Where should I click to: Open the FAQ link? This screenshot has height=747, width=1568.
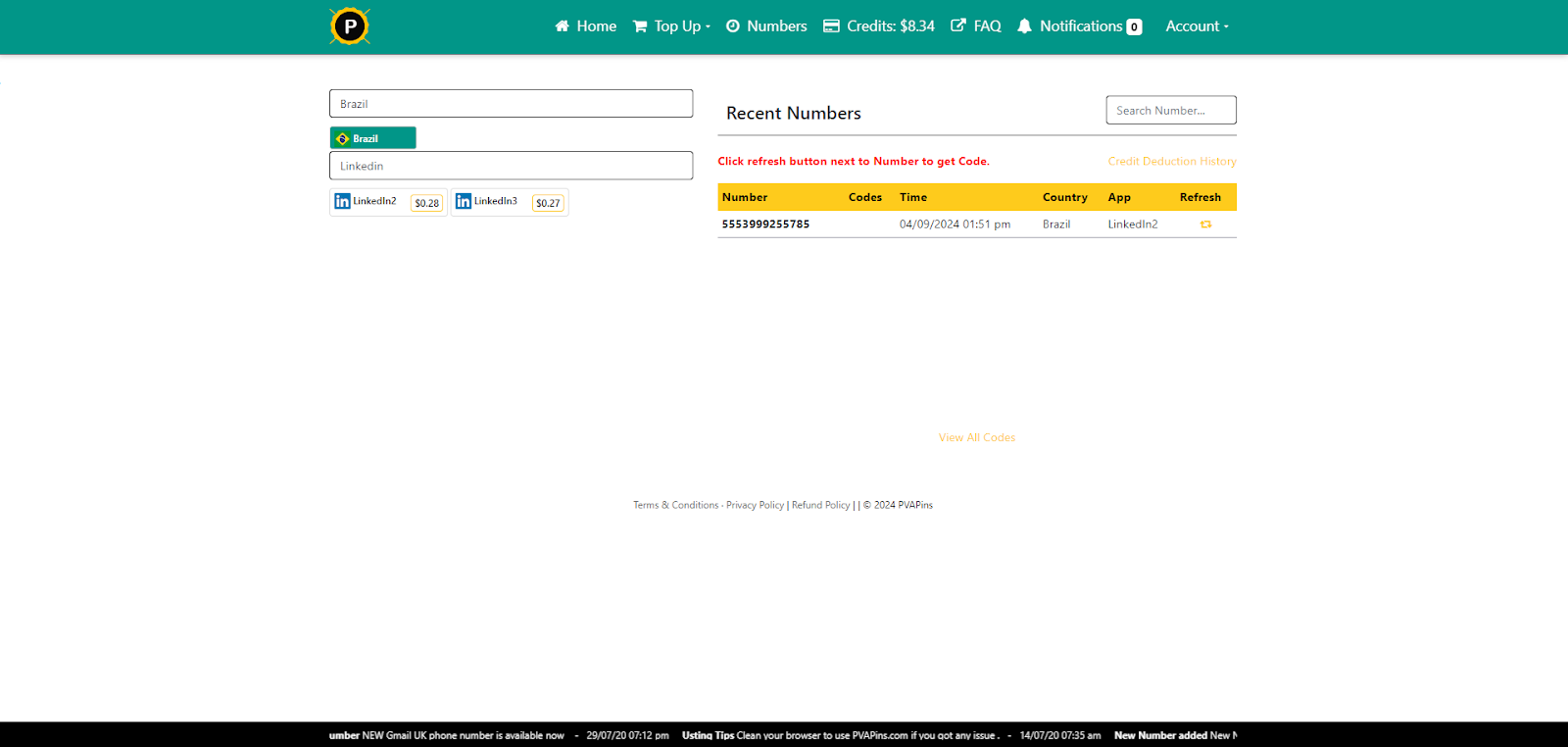[976, 26]
